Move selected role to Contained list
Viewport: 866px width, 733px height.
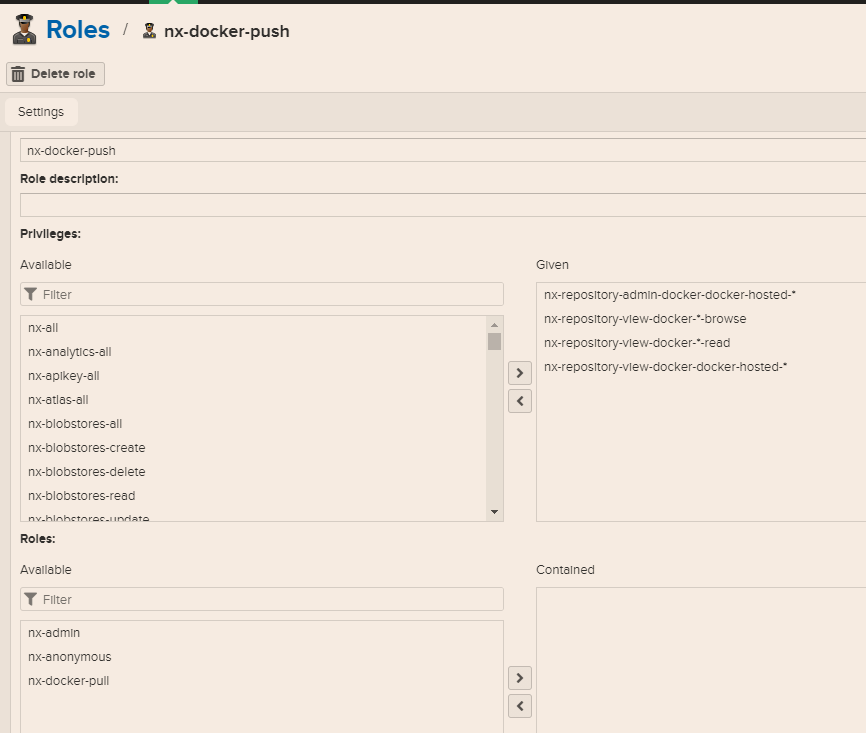[520, 678]
